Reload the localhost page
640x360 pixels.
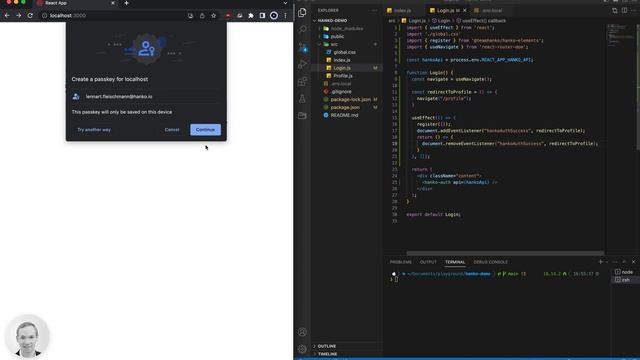(30, 16)
